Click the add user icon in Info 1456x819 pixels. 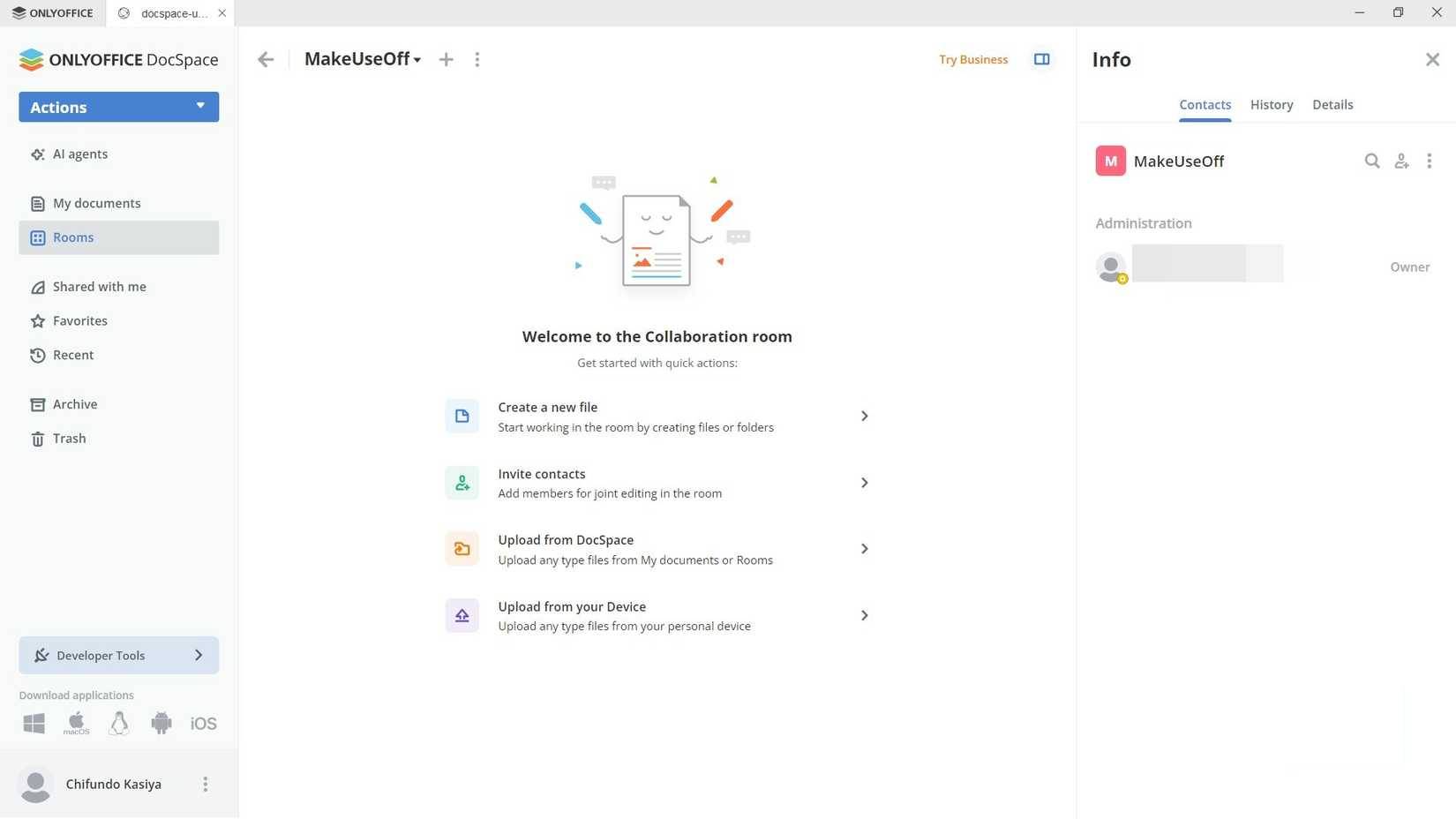tap(1401, 162)
